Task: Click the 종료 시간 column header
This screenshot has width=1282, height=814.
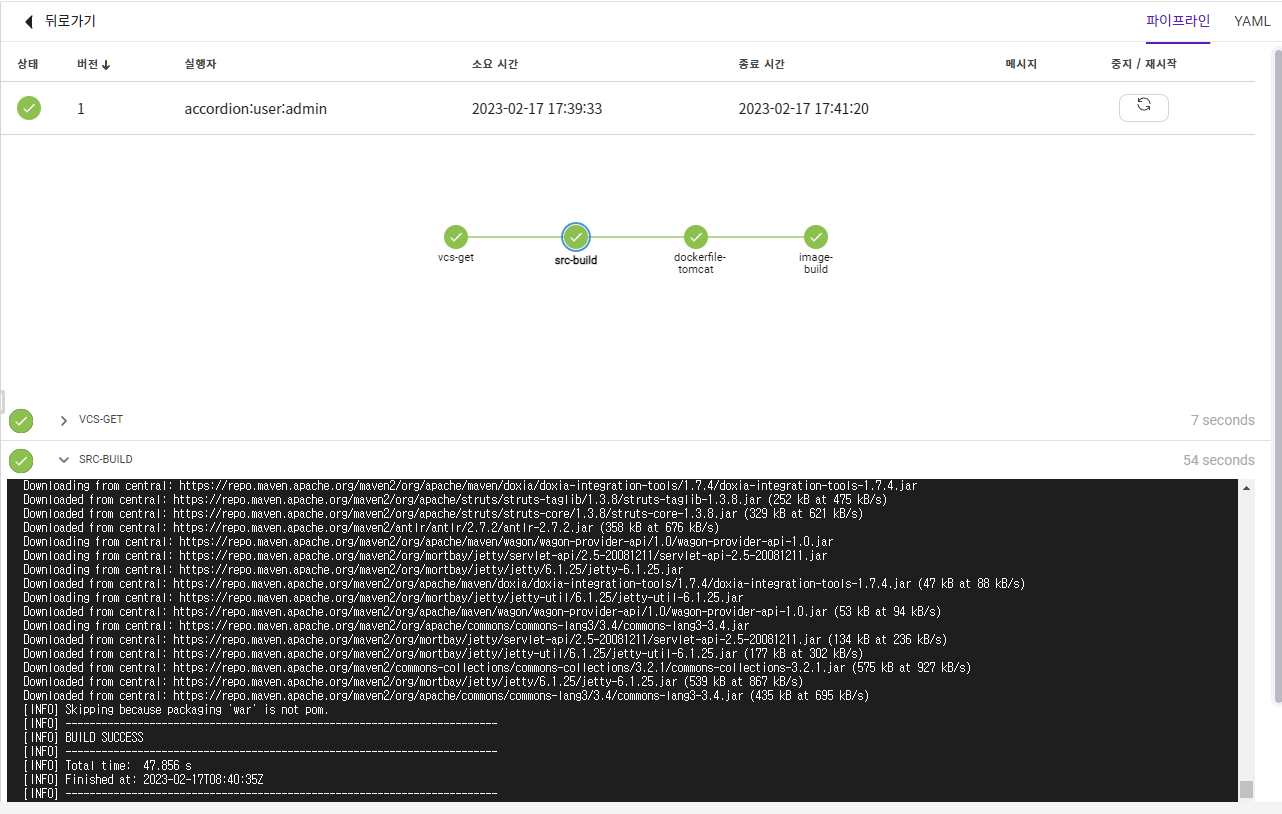Action: coord(762,64)
